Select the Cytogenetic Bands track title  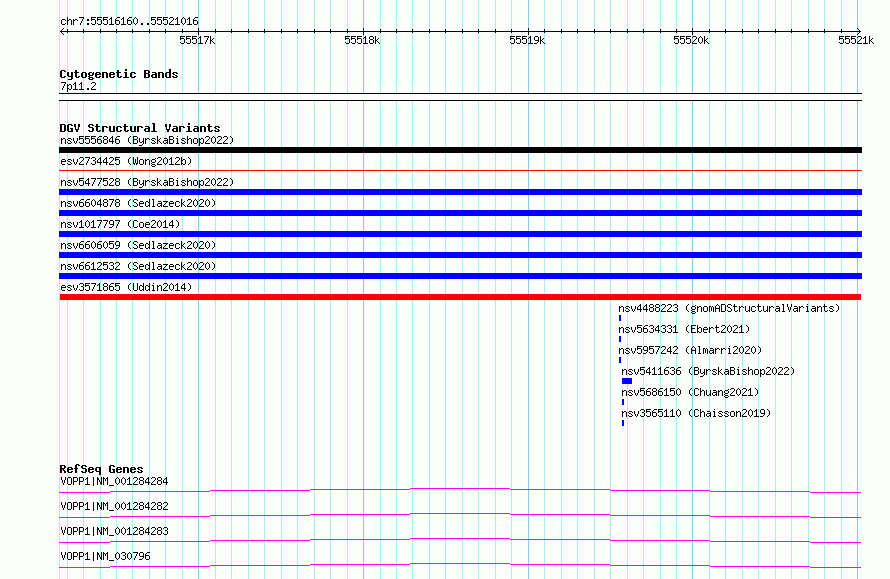point(119,74)
